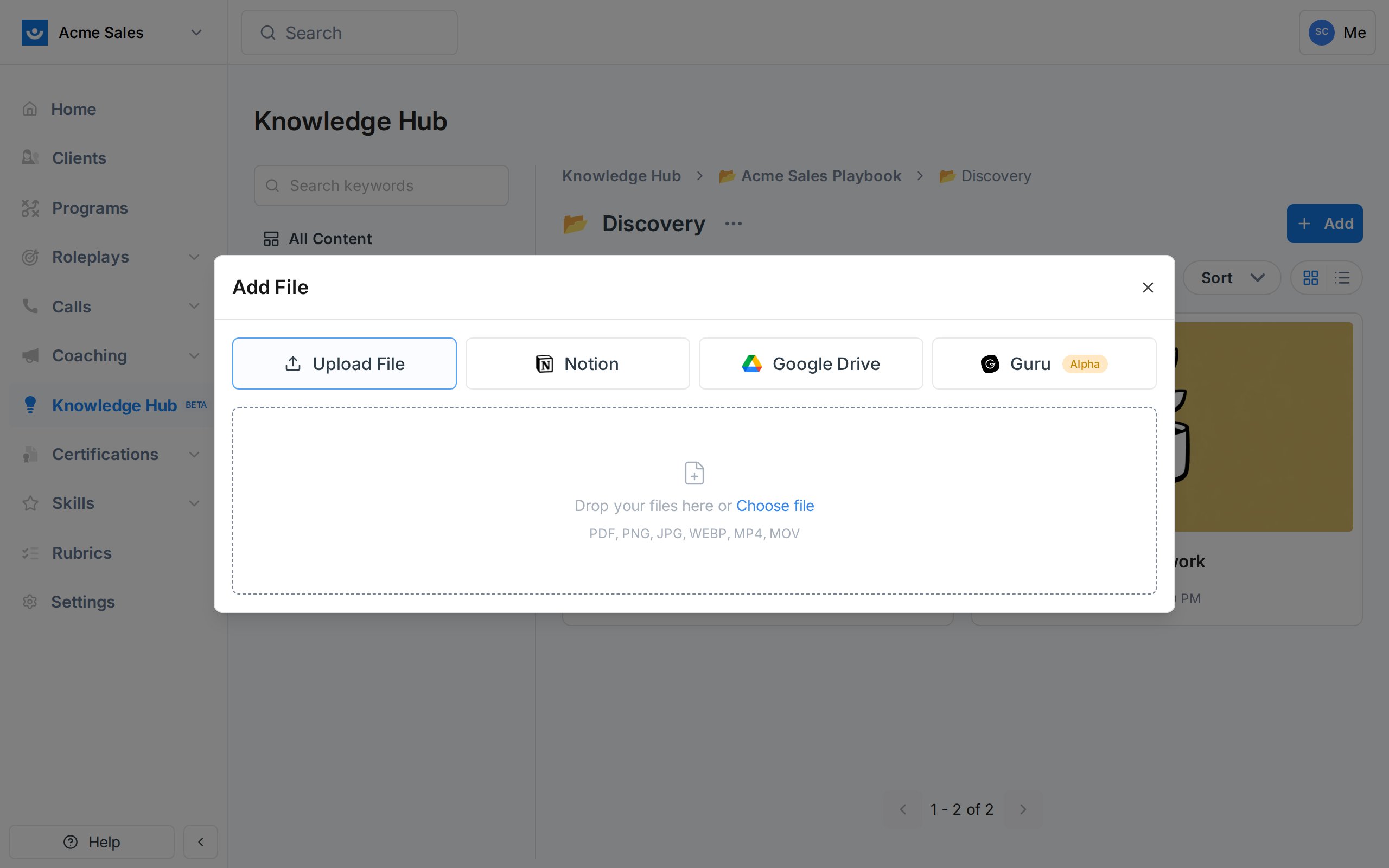
Task: Collapse the sidebar with the arrow button
Action: 200,841
